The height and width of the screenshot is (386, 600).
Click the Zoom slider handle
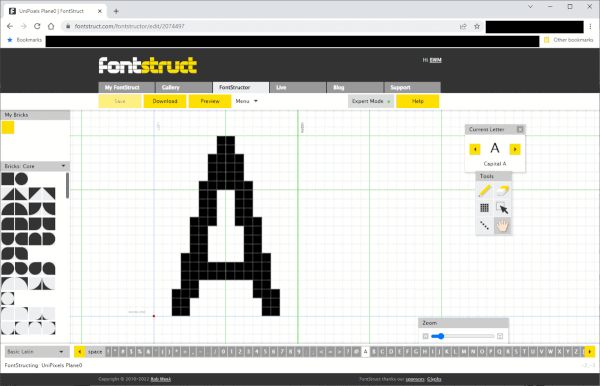440,336
